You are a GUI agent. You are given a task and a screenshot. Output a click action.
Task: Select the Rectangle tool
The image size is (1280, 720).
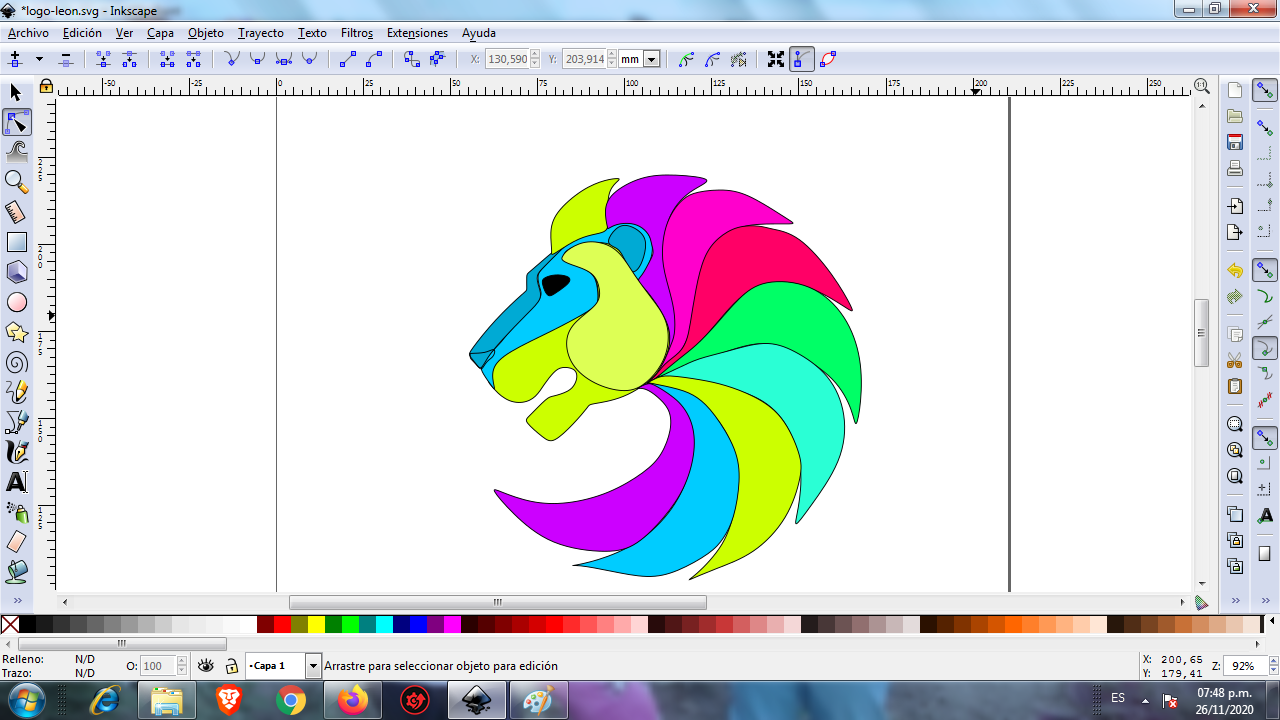coord(16,242)
